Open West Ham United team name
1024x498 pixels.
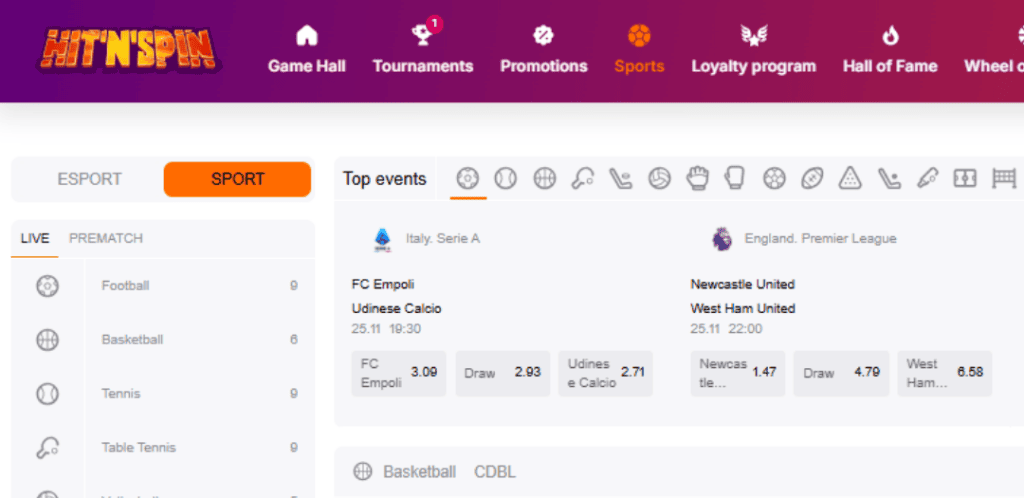coord(743,309)
